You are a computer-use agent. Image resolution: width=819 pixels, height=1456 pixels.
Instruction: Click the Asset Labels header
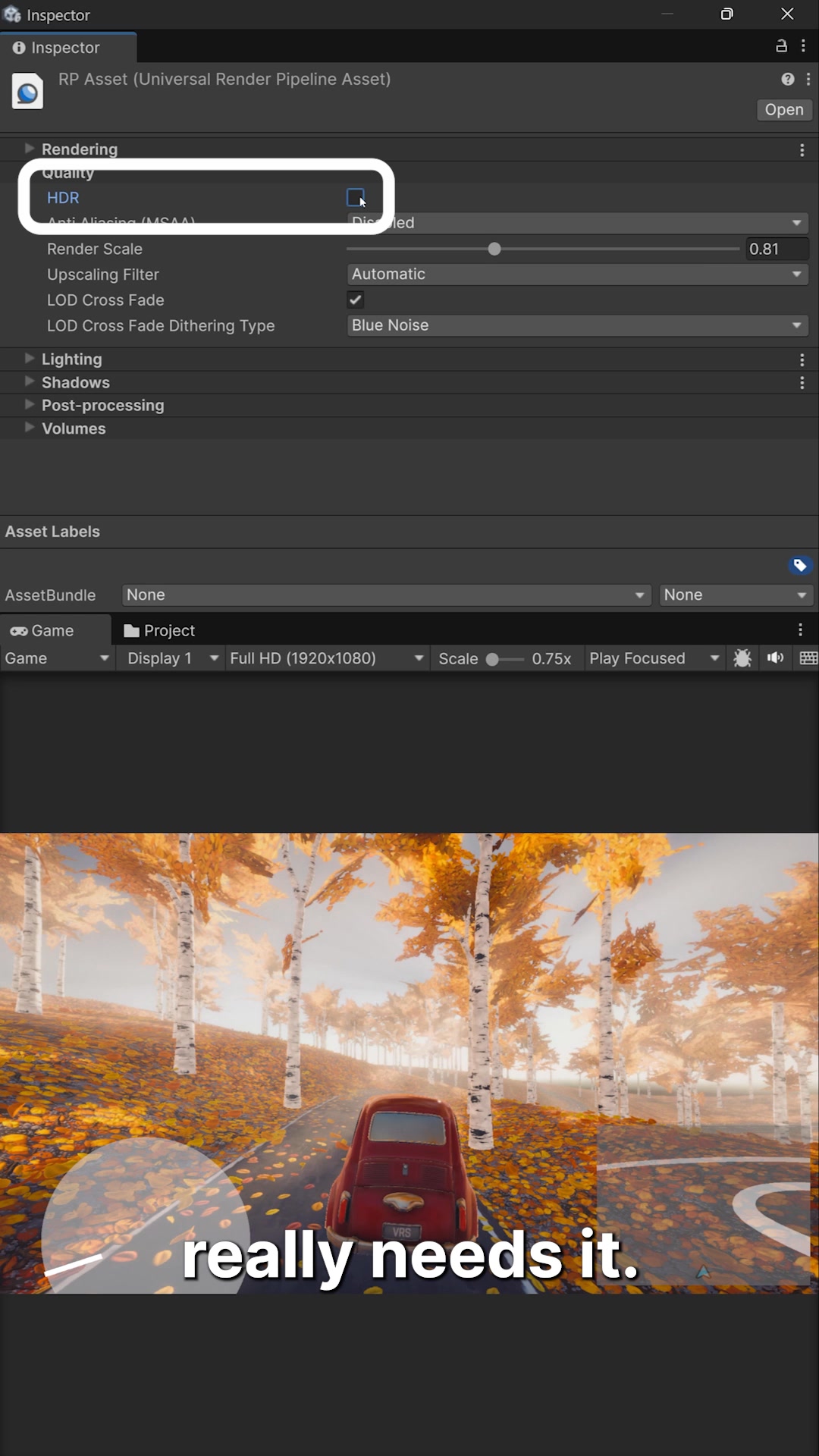pos(52,532)
